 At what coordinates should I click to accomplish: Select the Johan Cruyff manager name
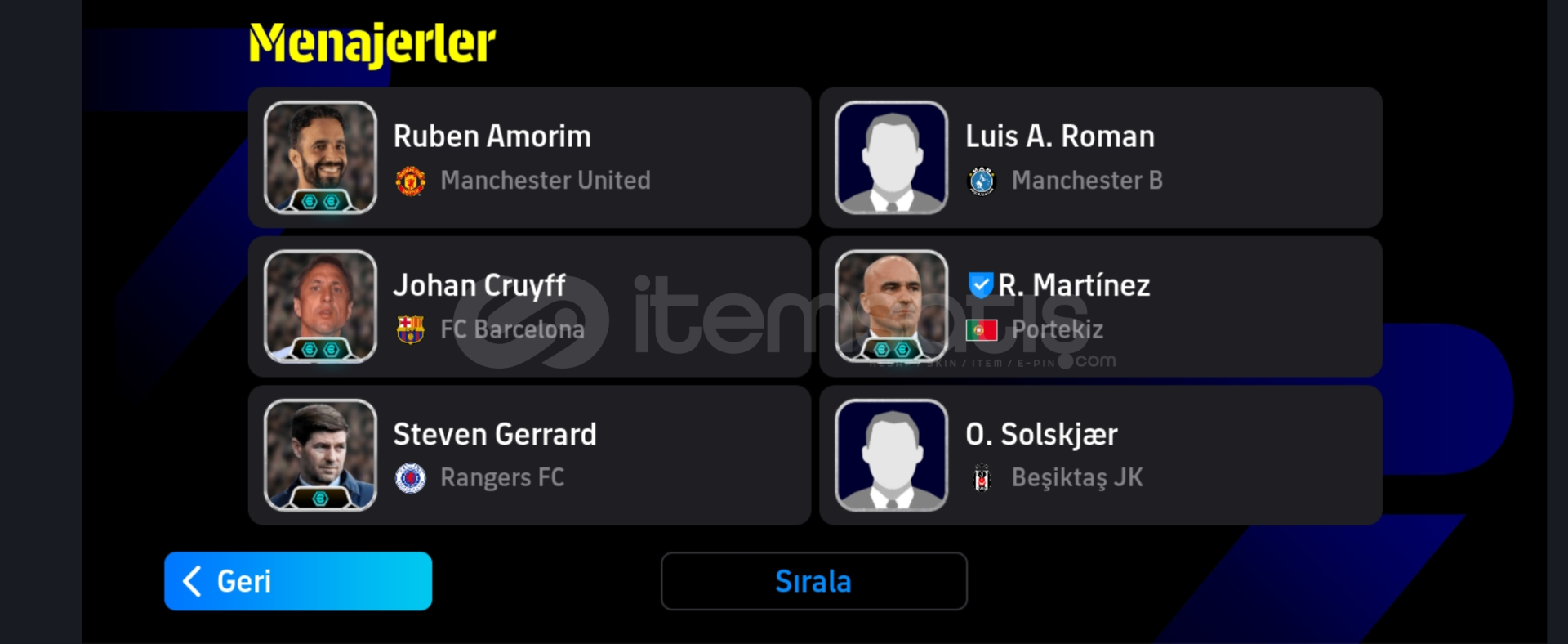(479, 285)
